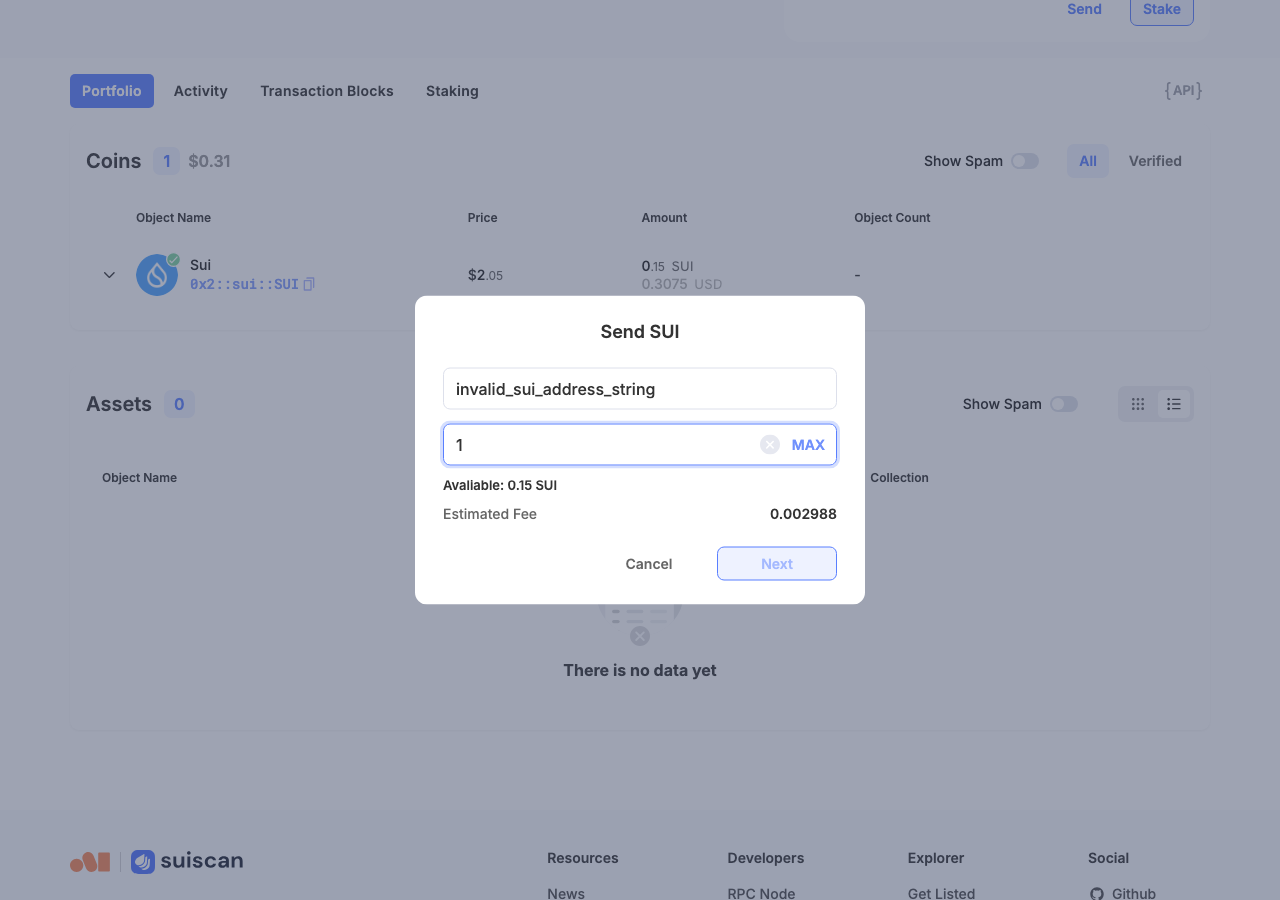Select the Staking tab
The height and width of the screenshot is (900, 1280).
pos(452,91)
